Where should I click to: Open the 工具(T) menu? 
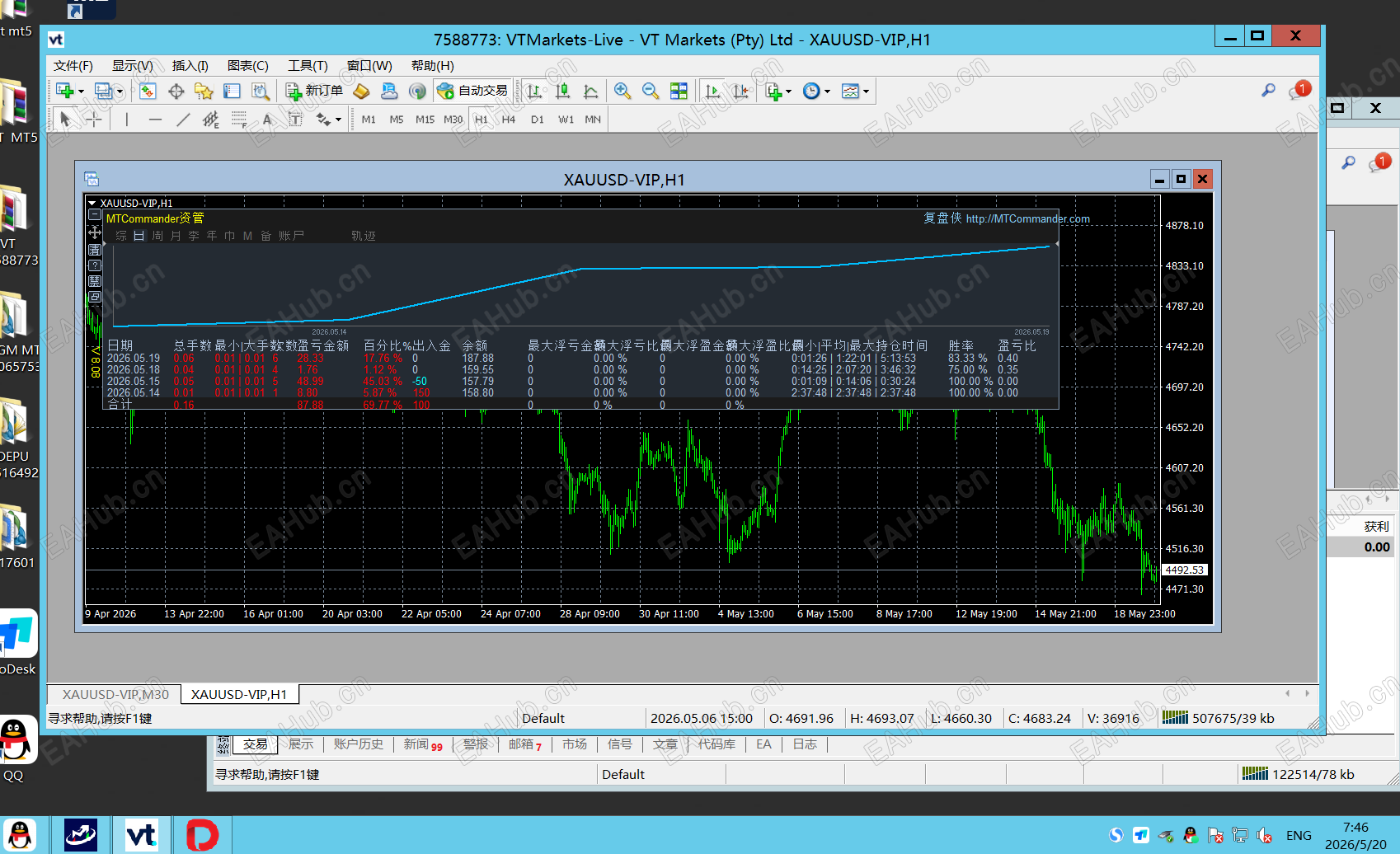pos(308,66)
